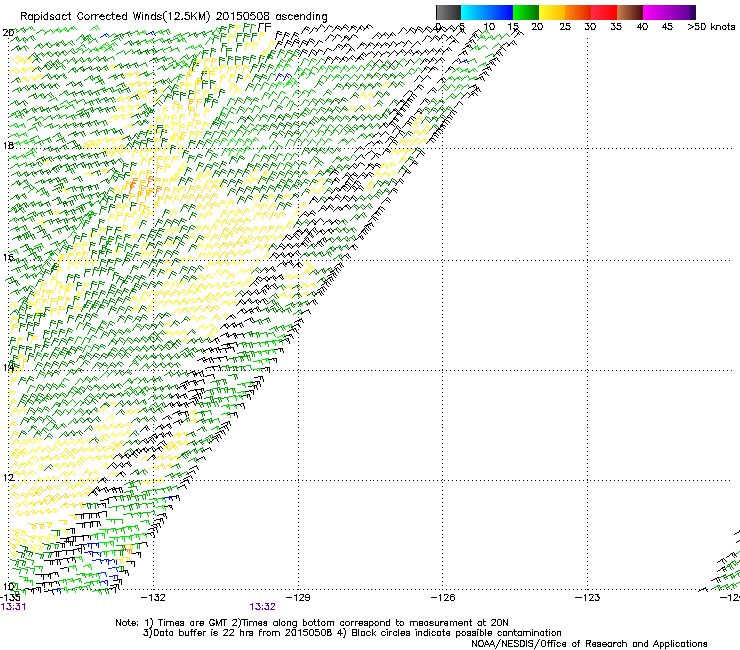Click the purple '13:32' time stamp
Image resolution: width=740 pixels, height=650 pixels.
coord(262,607)
